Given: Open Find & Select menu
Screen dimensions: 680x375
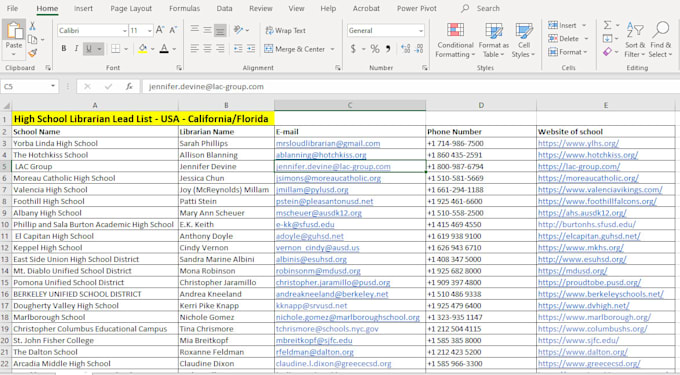Looking at the screenshot, I should [661, 40].
